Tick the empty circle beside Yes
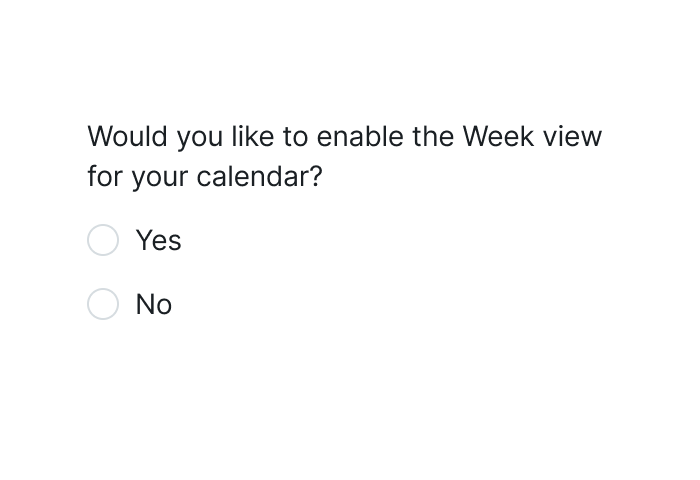 point(103,240)
